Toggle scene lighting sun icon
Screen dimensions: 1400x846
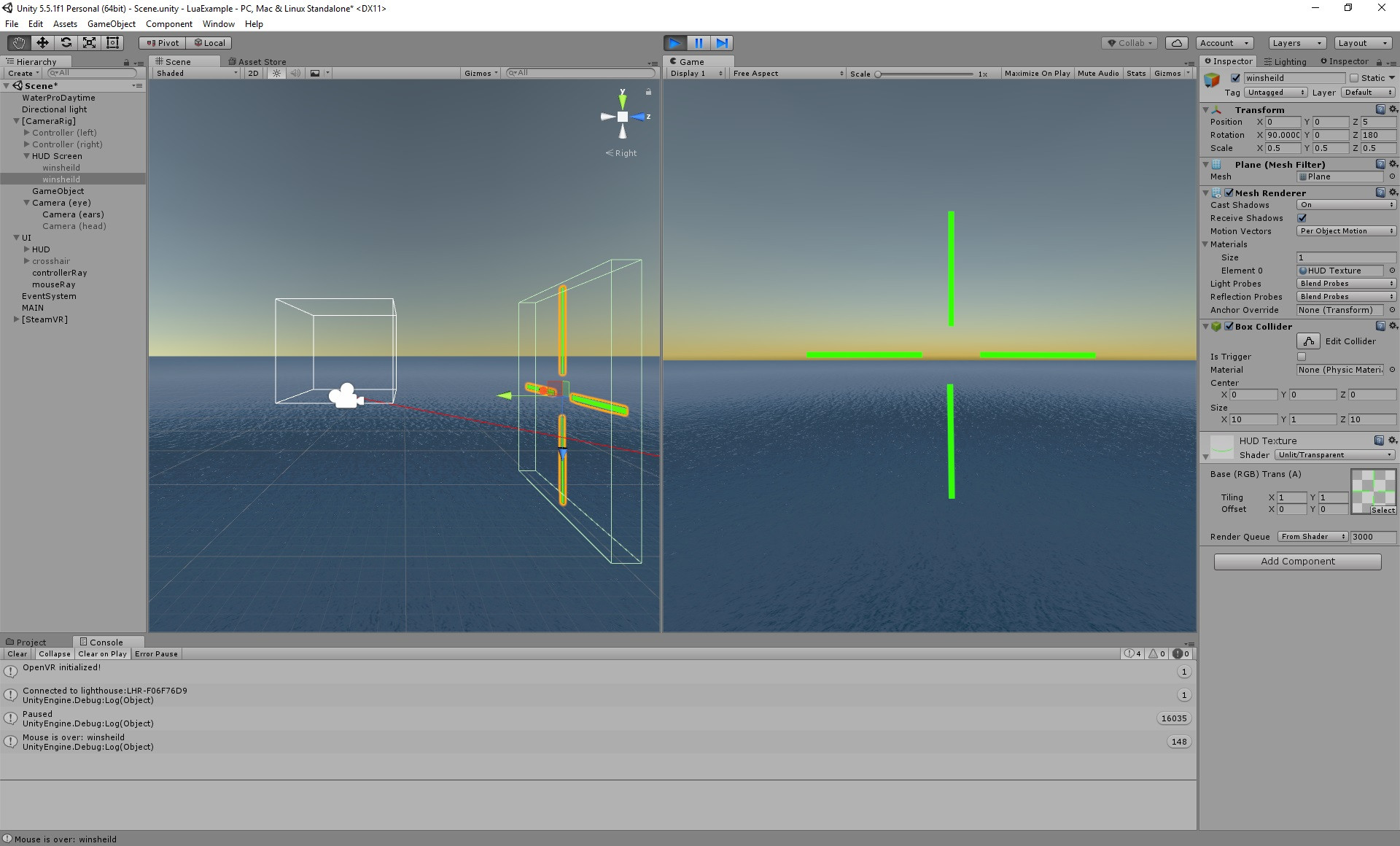click(276, 73)
